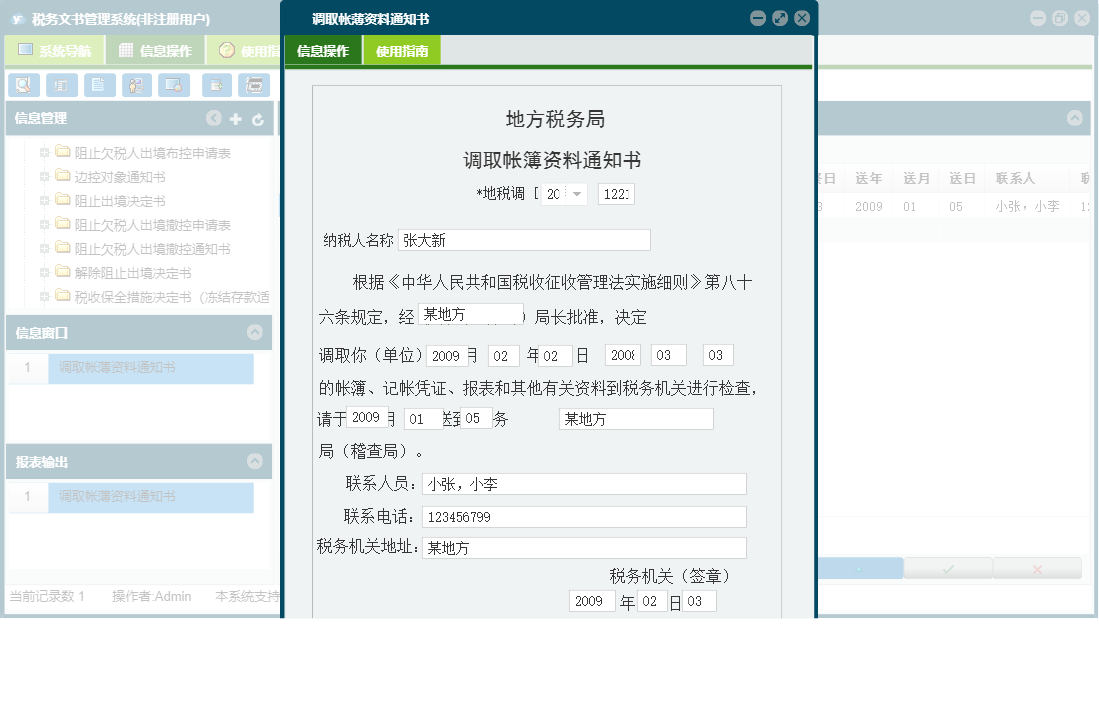Cancel using the red X button
Screen dimensions: 1099x705
1037,567
